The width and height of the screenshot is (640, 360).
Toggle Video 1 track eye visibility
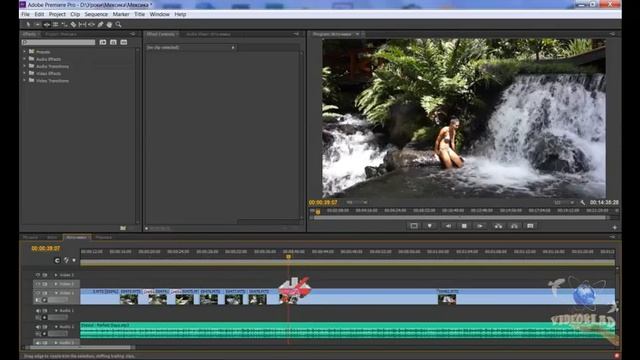coord(38,293)
